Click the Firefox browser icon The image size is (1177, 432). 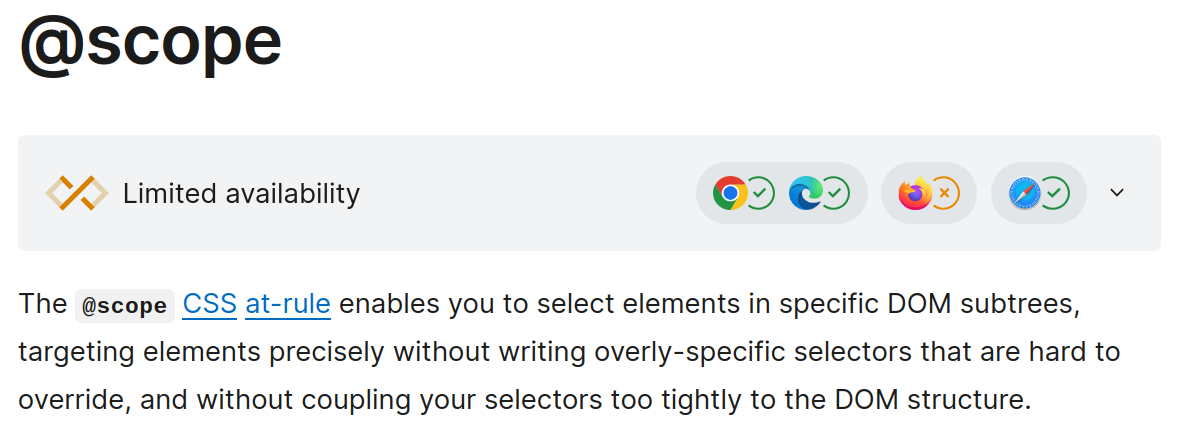click(914, 193)
